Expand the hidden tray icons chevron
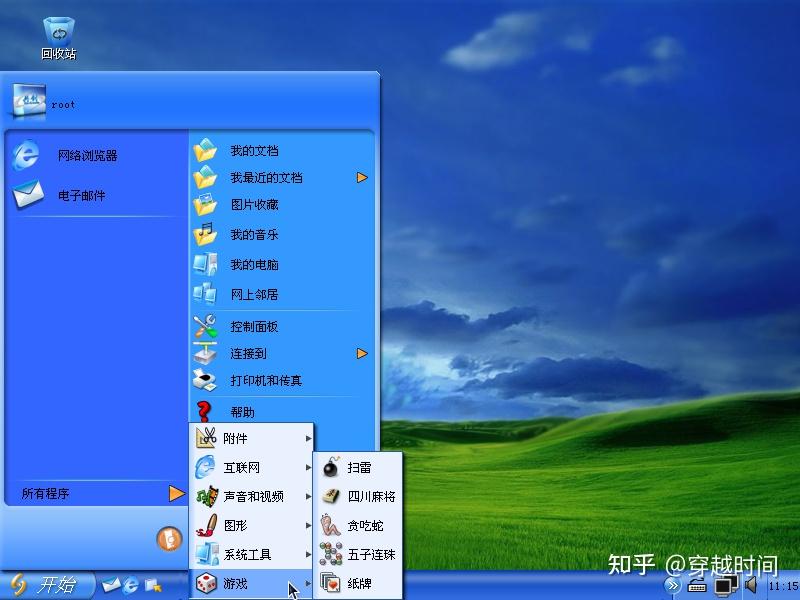 pyautogui.click(x=672, y=585)
